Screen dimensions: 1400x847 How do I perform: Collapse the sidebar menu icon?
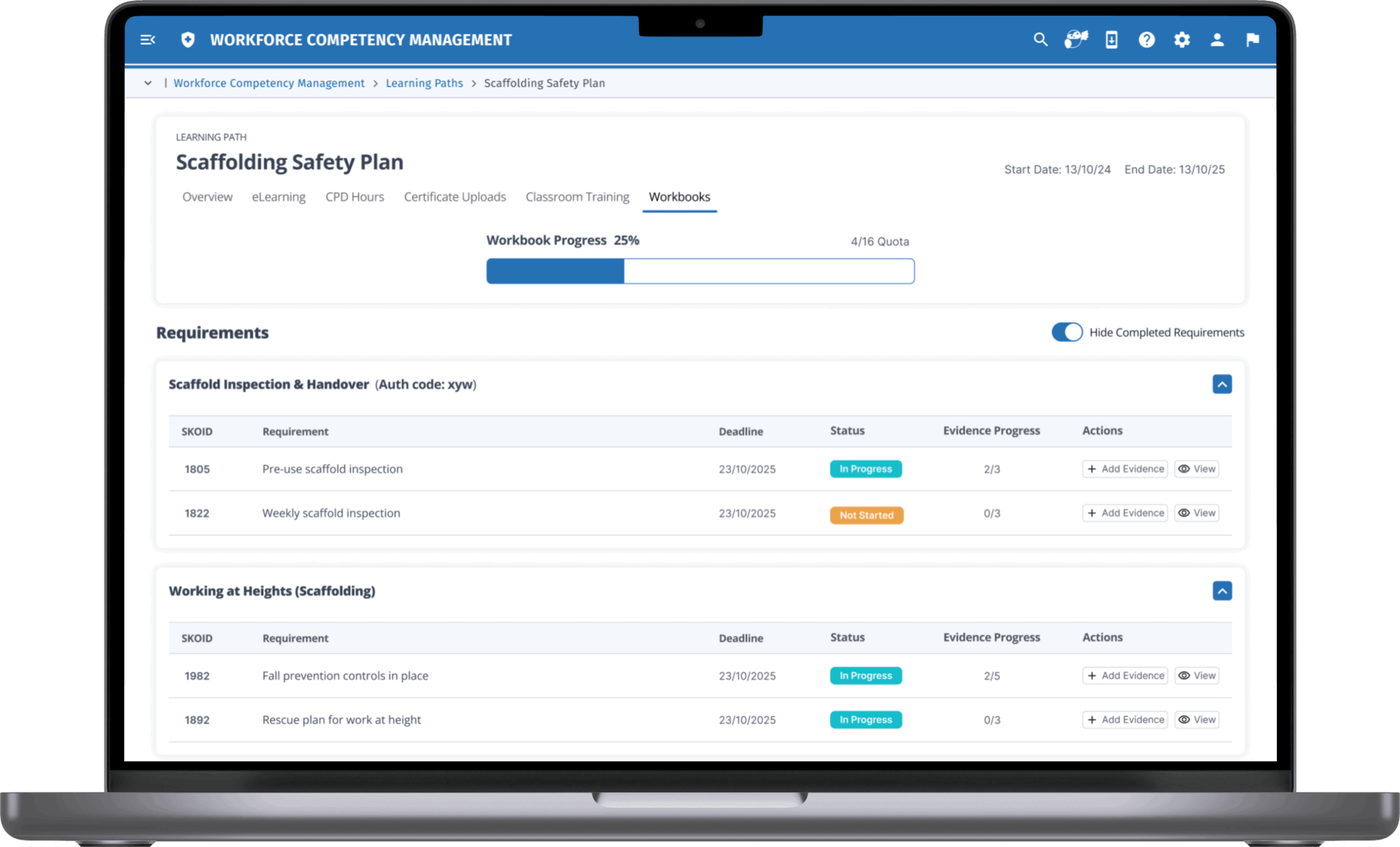click(x=148, y=40)
